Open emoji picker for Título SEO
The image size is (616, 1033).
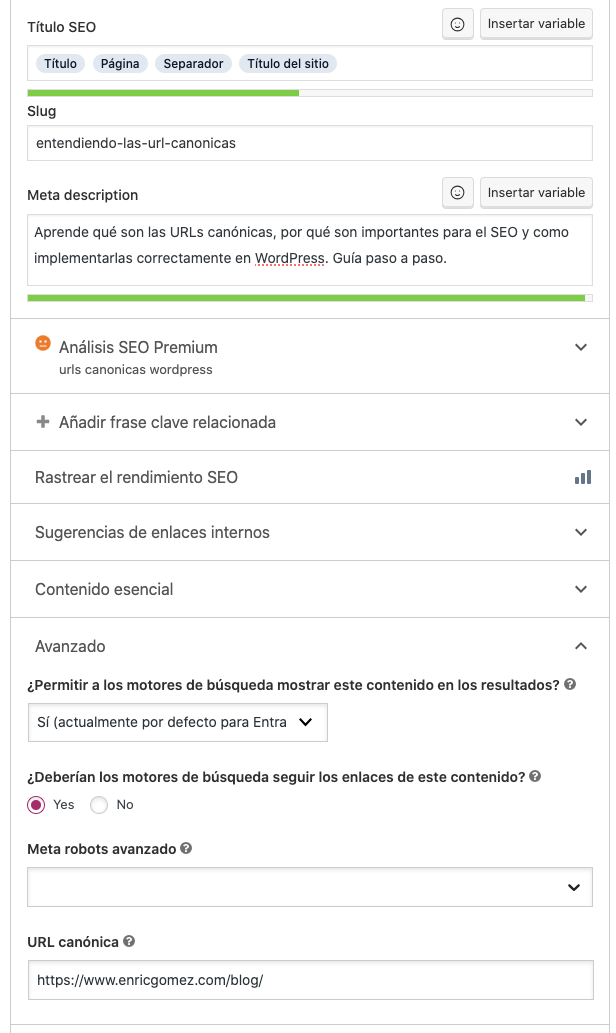pos(457,24)
